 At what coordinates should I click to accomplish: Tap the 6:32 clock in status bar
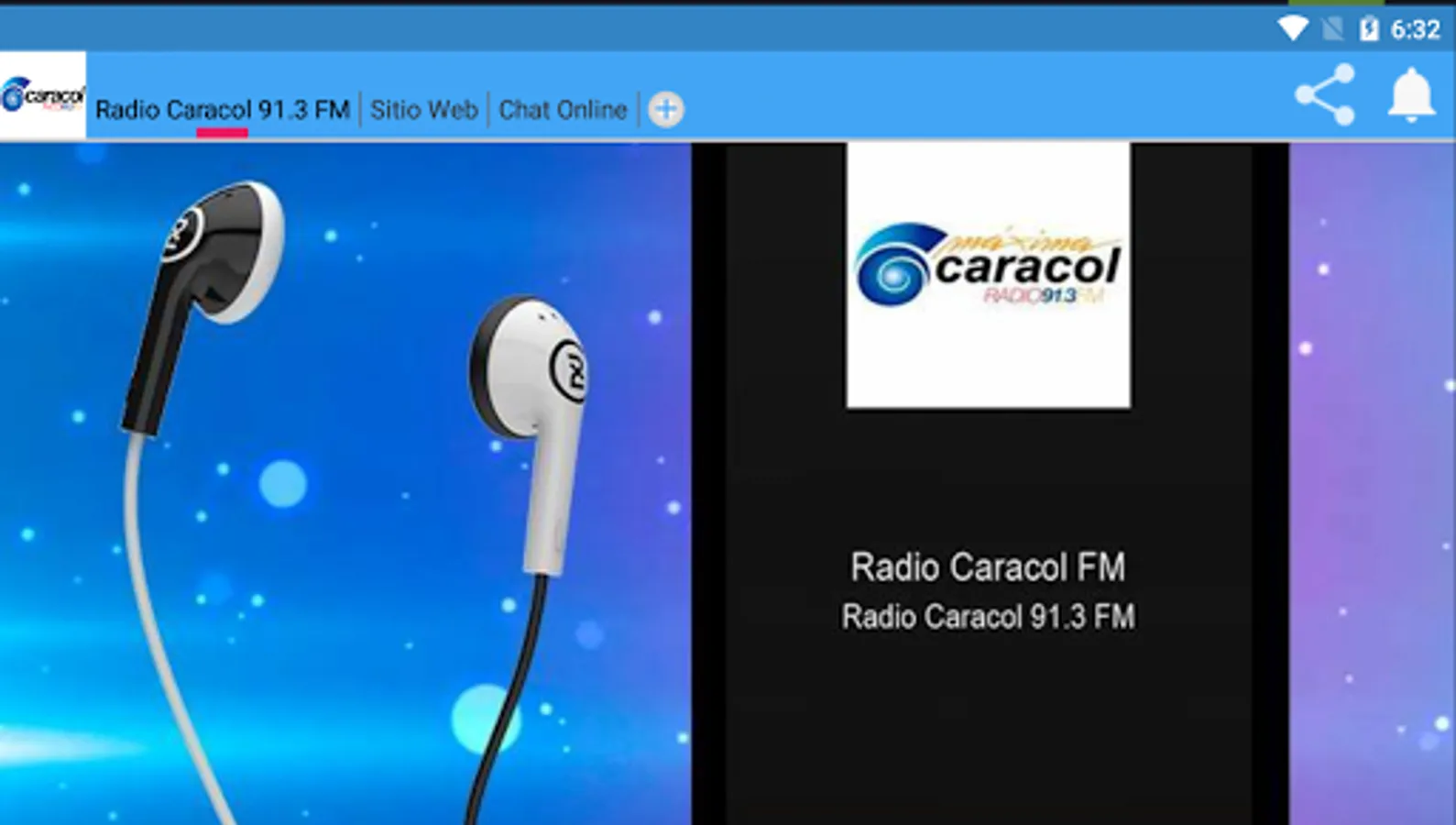tap(1416, 30)
